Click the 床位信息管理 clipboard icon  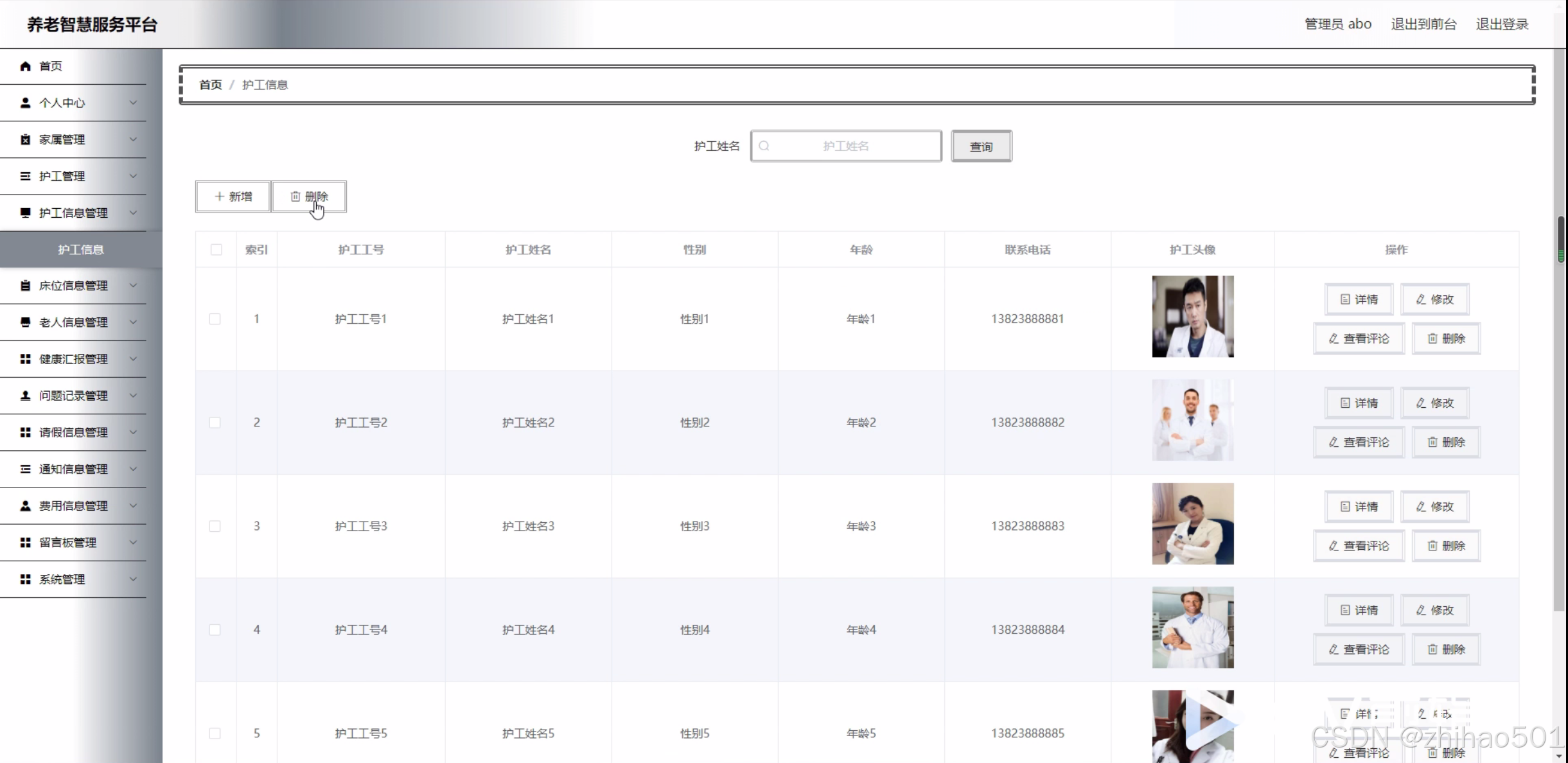(25, 286)
